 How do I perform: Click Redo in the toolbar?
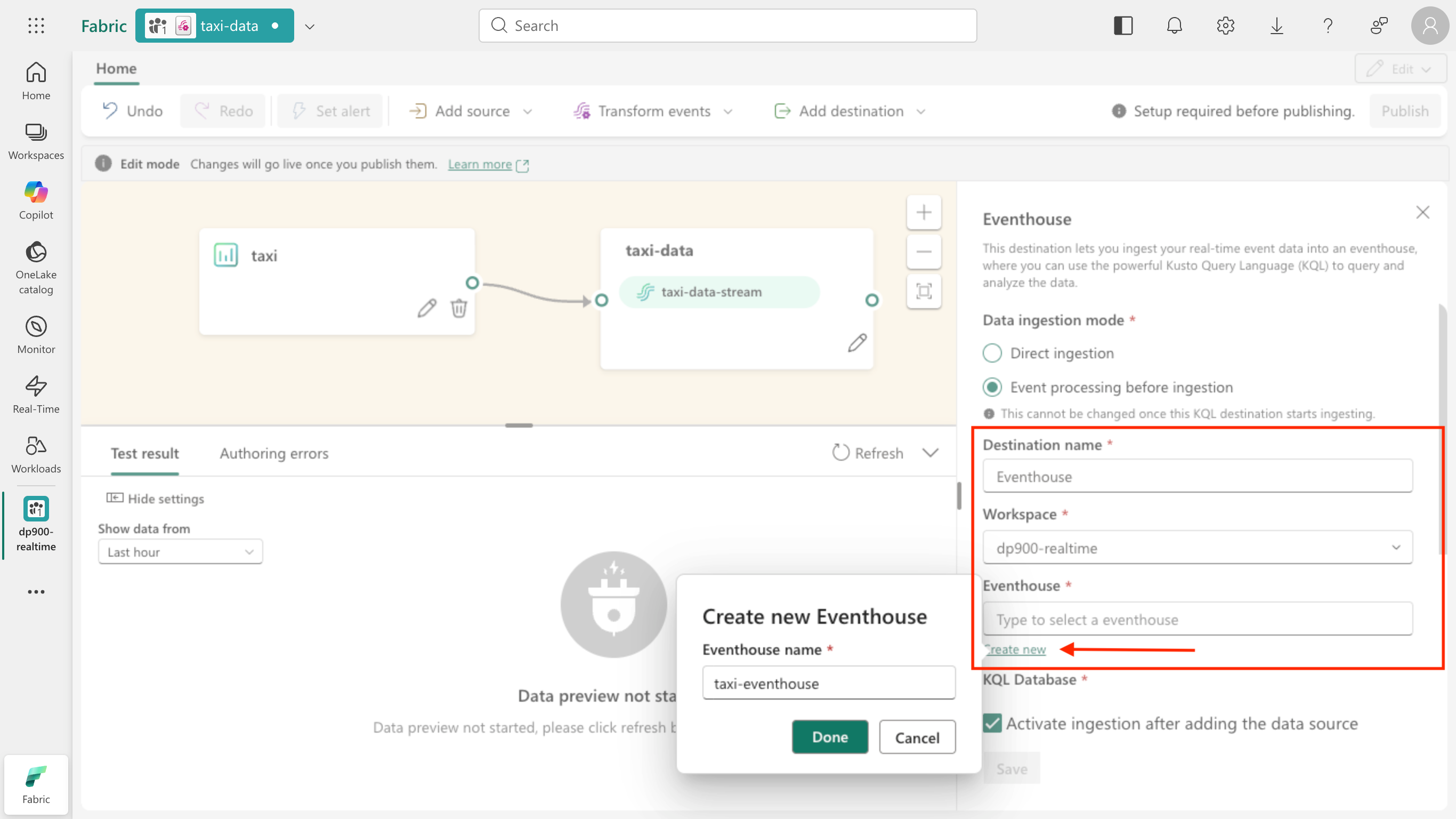pos(223,111)
